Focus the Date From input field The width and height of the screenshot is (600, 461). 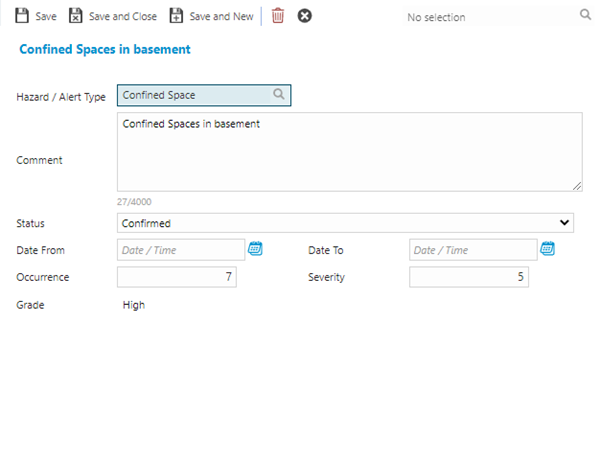coord(180,249)
